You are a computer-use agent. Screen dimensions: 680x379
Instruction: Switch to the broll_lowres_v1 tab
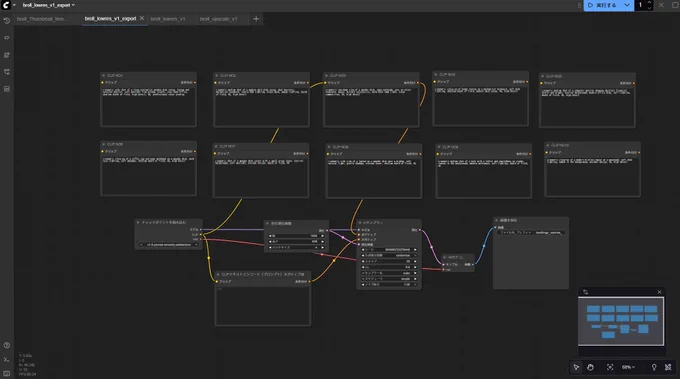[168, 19]
